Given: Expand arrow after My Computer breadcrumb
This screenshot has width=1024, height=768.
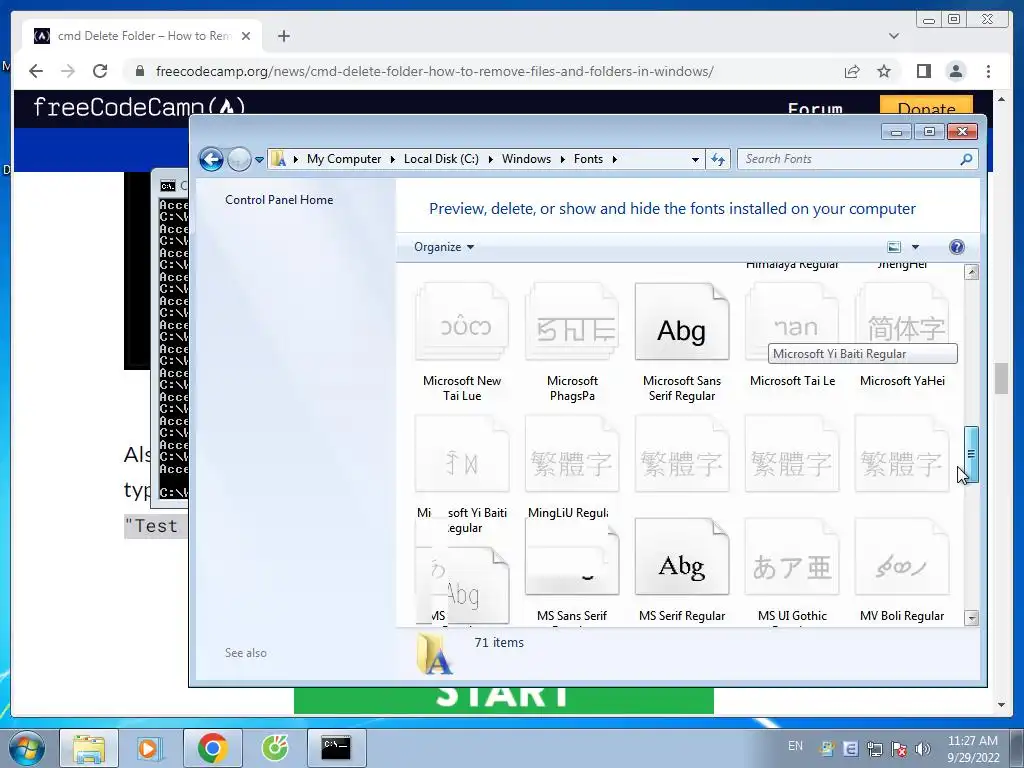Looking at the screenshot, I should coord(392,159).
